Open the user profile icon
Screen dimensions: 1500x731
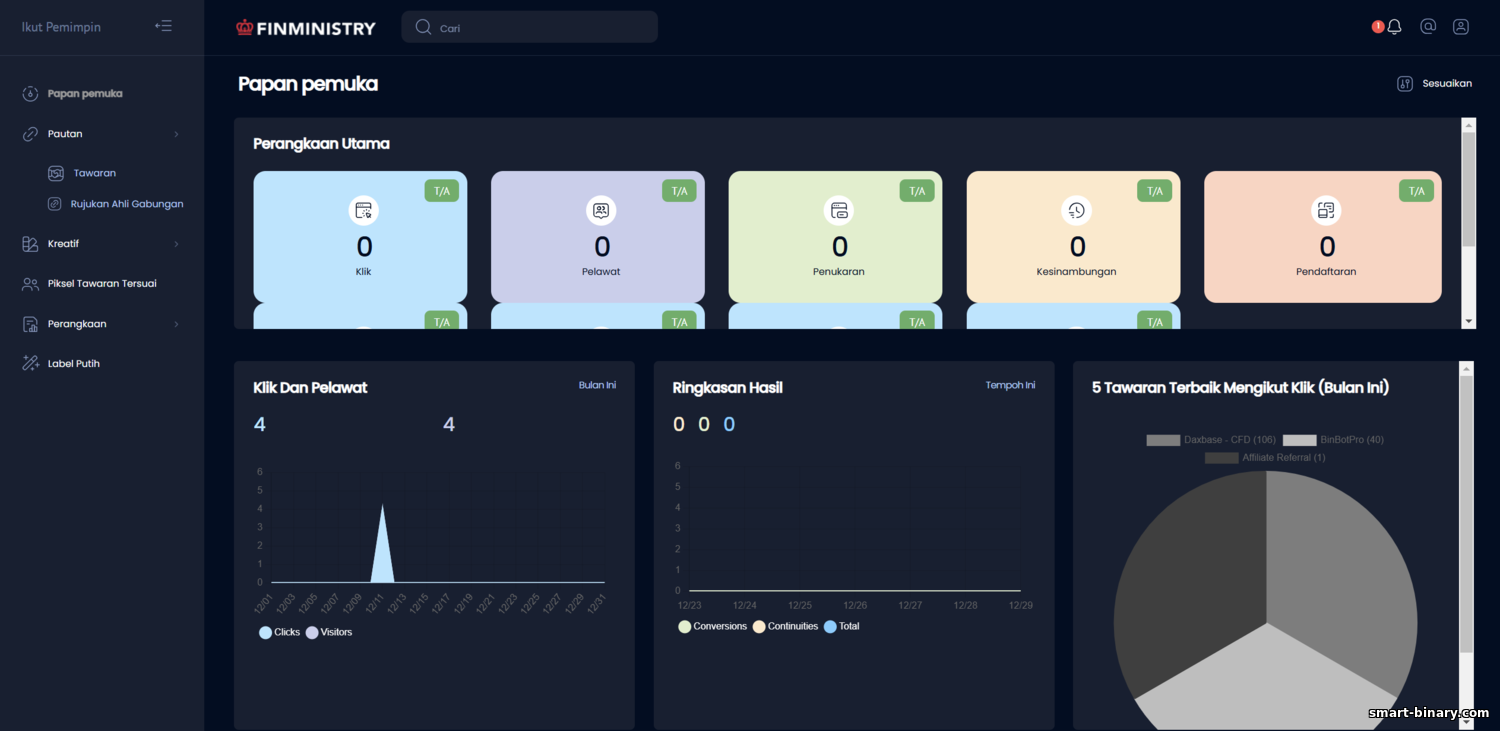pyautogui.click(x=1461, y=27)
